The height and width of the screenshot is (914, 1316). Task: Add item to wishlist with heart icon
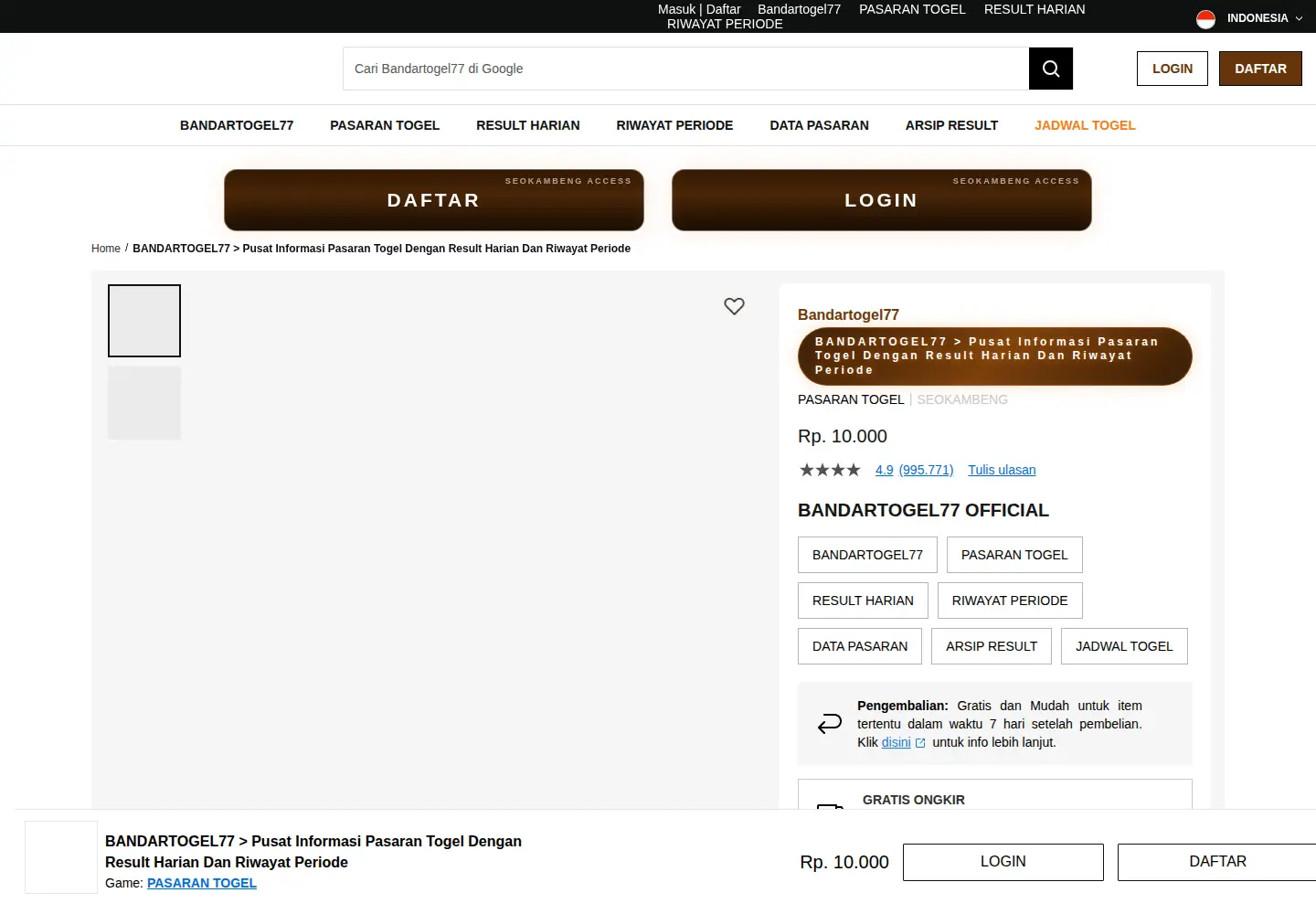click(x=734, y=306)
